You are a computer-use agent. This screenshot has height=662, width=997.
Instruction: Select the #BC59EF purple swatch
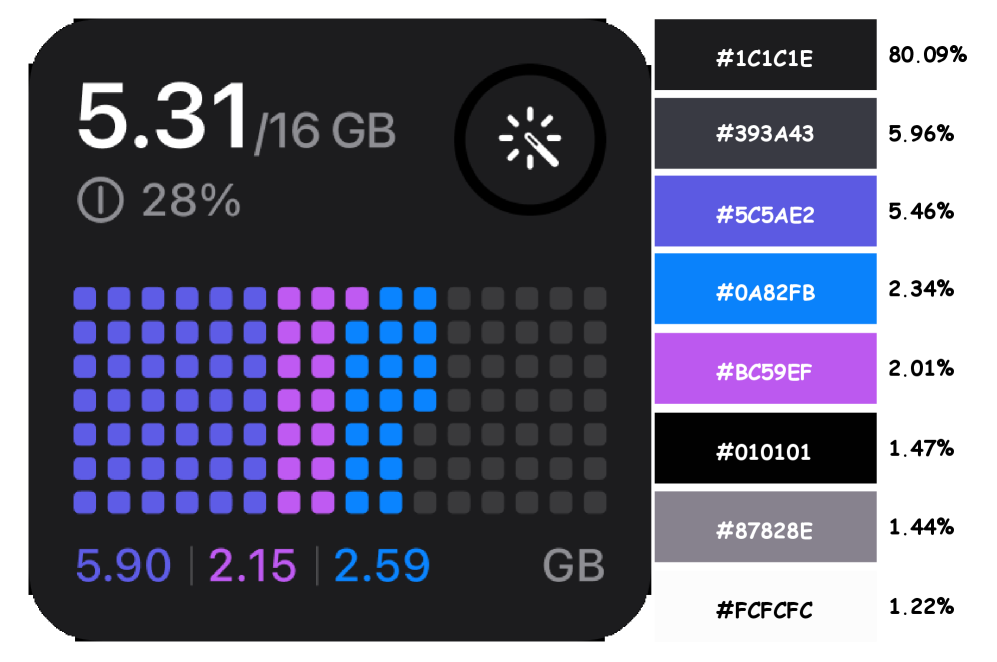[x=765, y=369]
